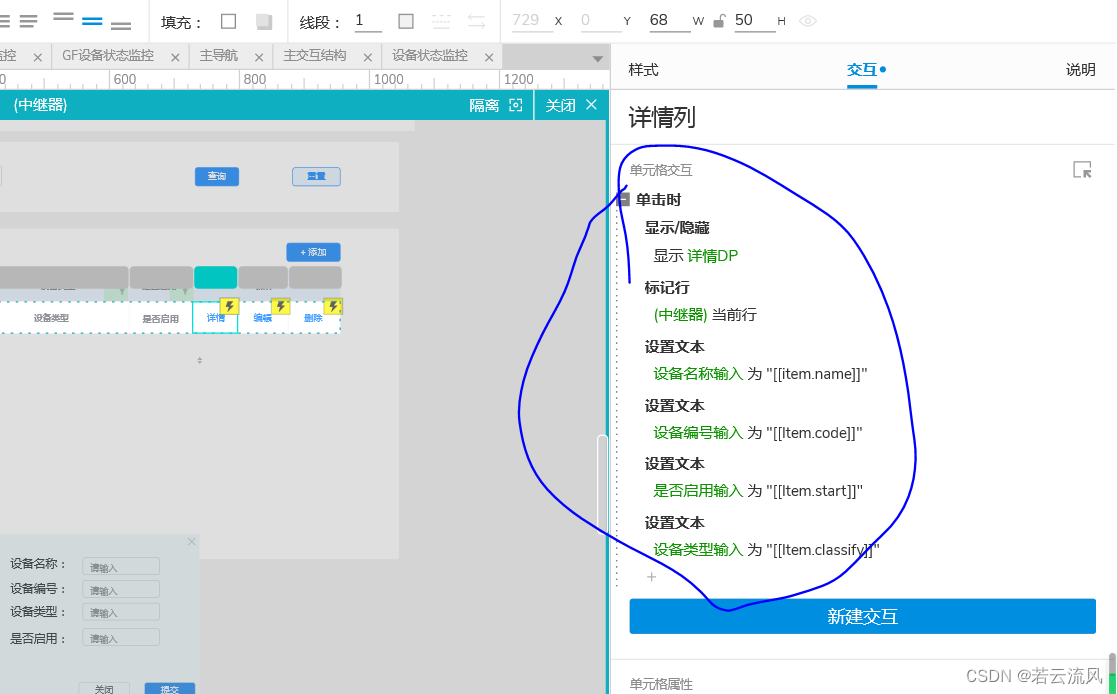Screen dimensions: 1118x694
Task: Add an action with the plus icon
Action: pyautogui.click(x=651, y=577)
